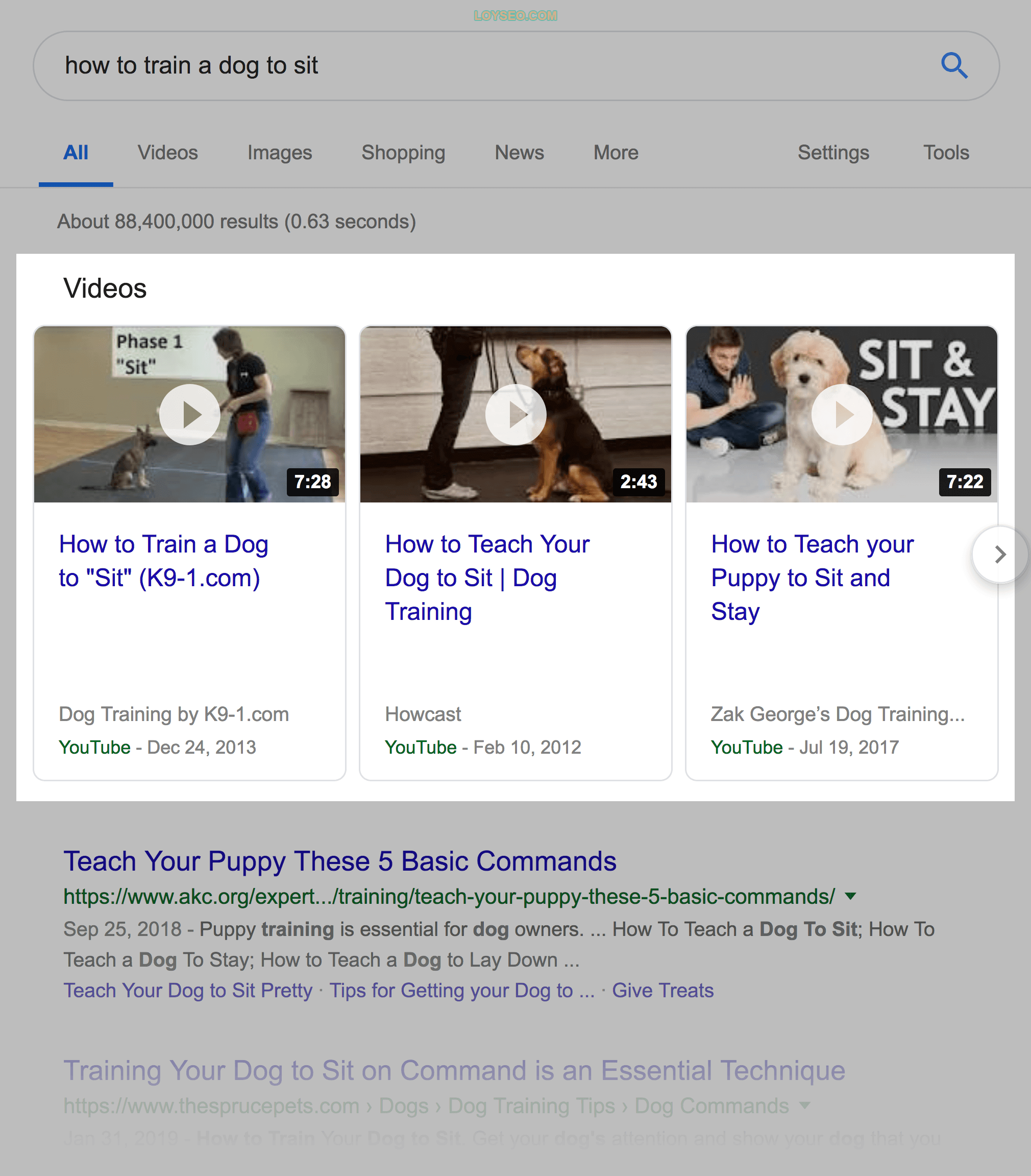Click the 7:22 duration badge
Image resolution: width=1031 pixels, height=1176 pixels.
pos(964,482)
